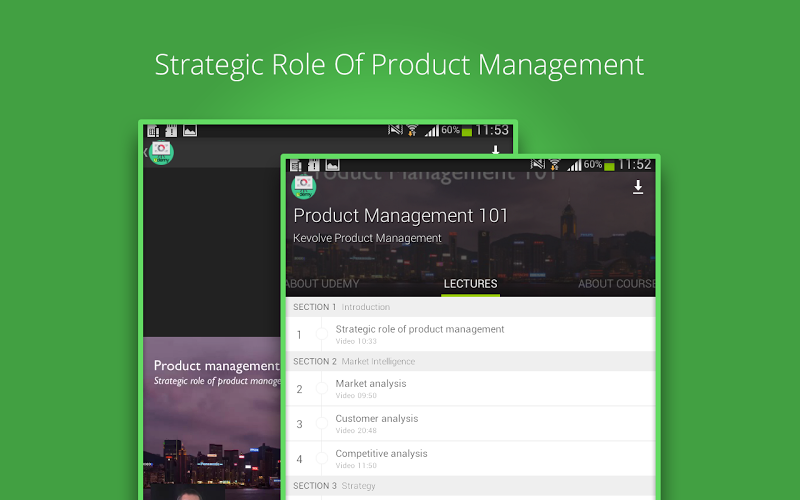The width and height of the screenshot is (800, 500).
Task: Open the Competitive analysis lecture
Action: (x=470, y=459)
